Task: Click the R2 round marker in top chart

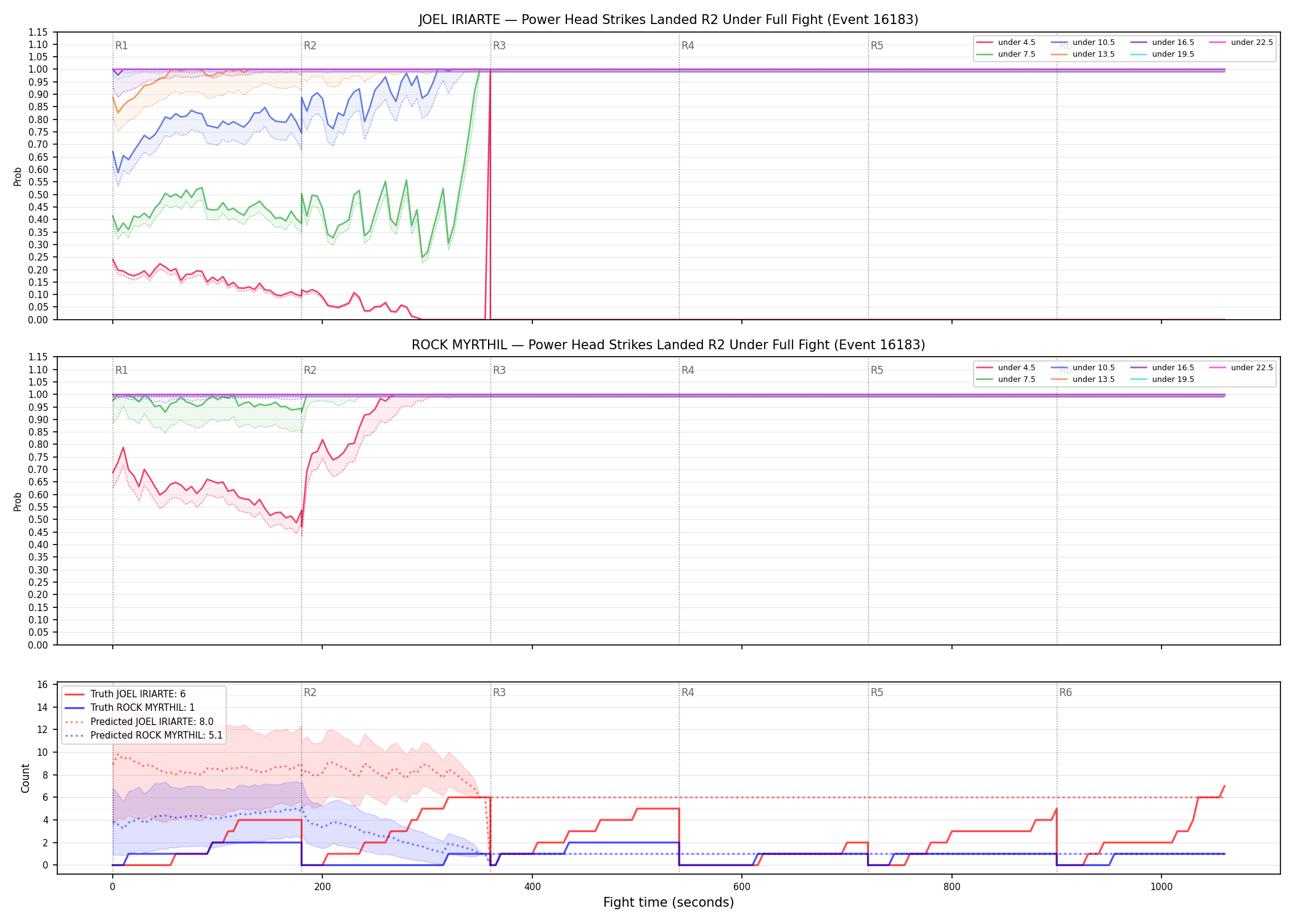Action: [x=310, y=46]
